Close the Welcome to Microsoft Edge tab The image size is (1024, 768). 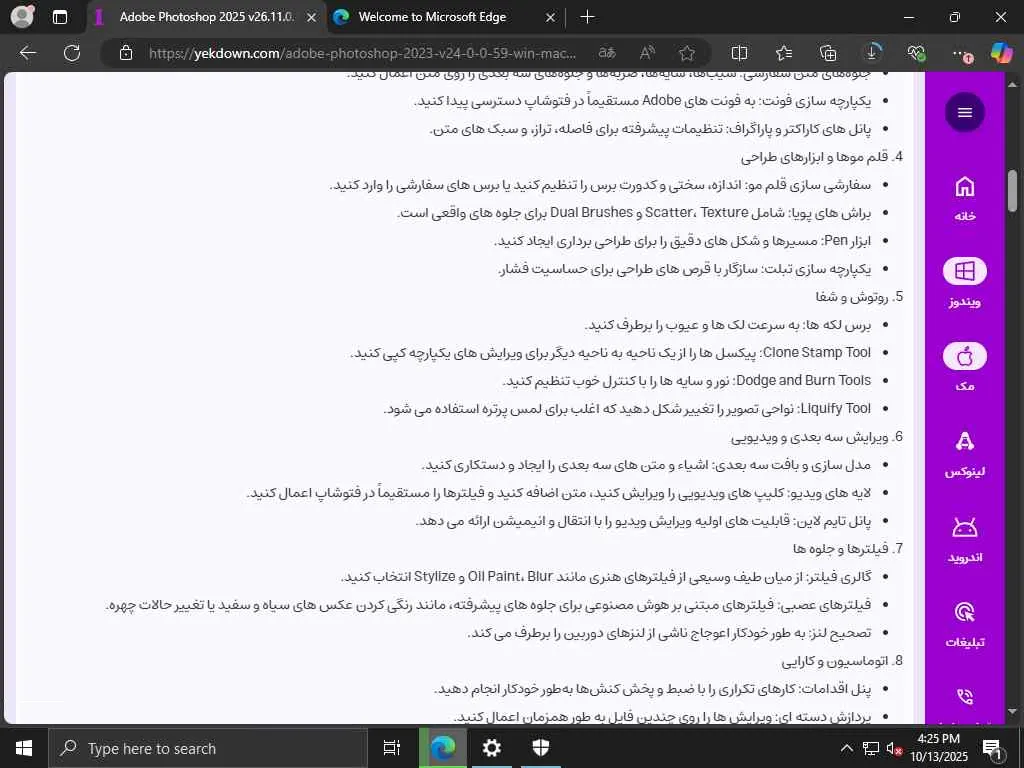[550, 18]
